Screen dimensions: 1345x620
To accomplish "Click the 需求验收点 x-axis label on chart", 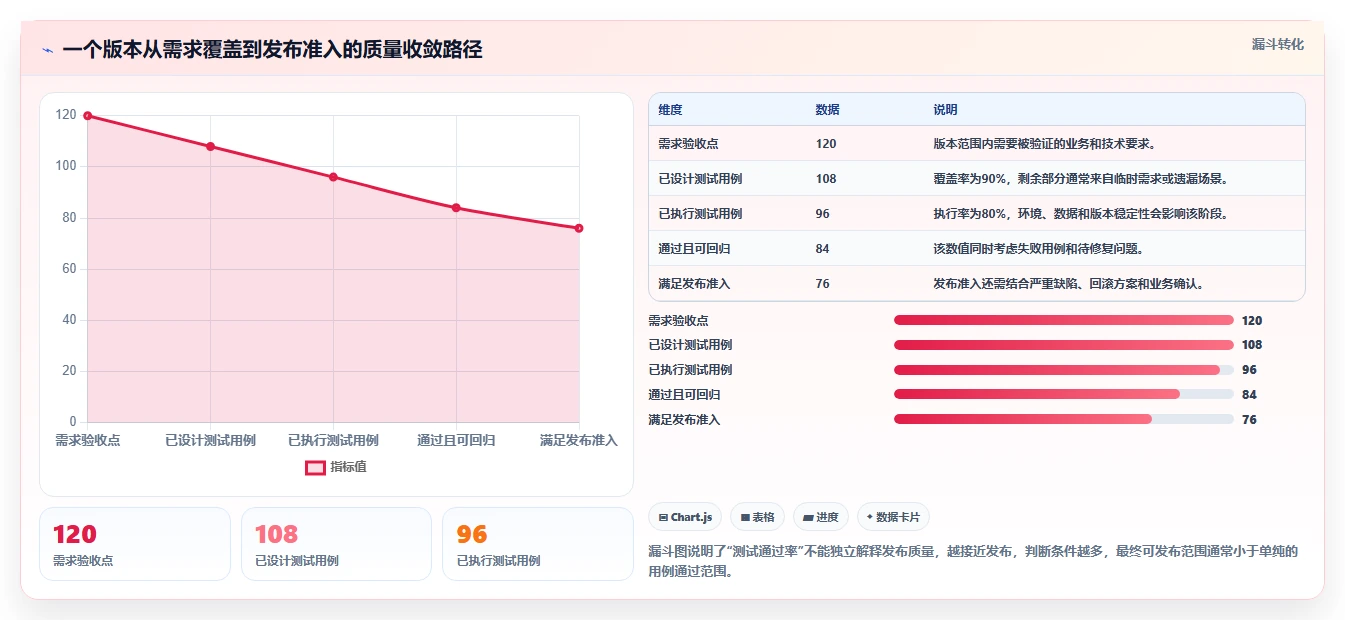I will 87,440.
